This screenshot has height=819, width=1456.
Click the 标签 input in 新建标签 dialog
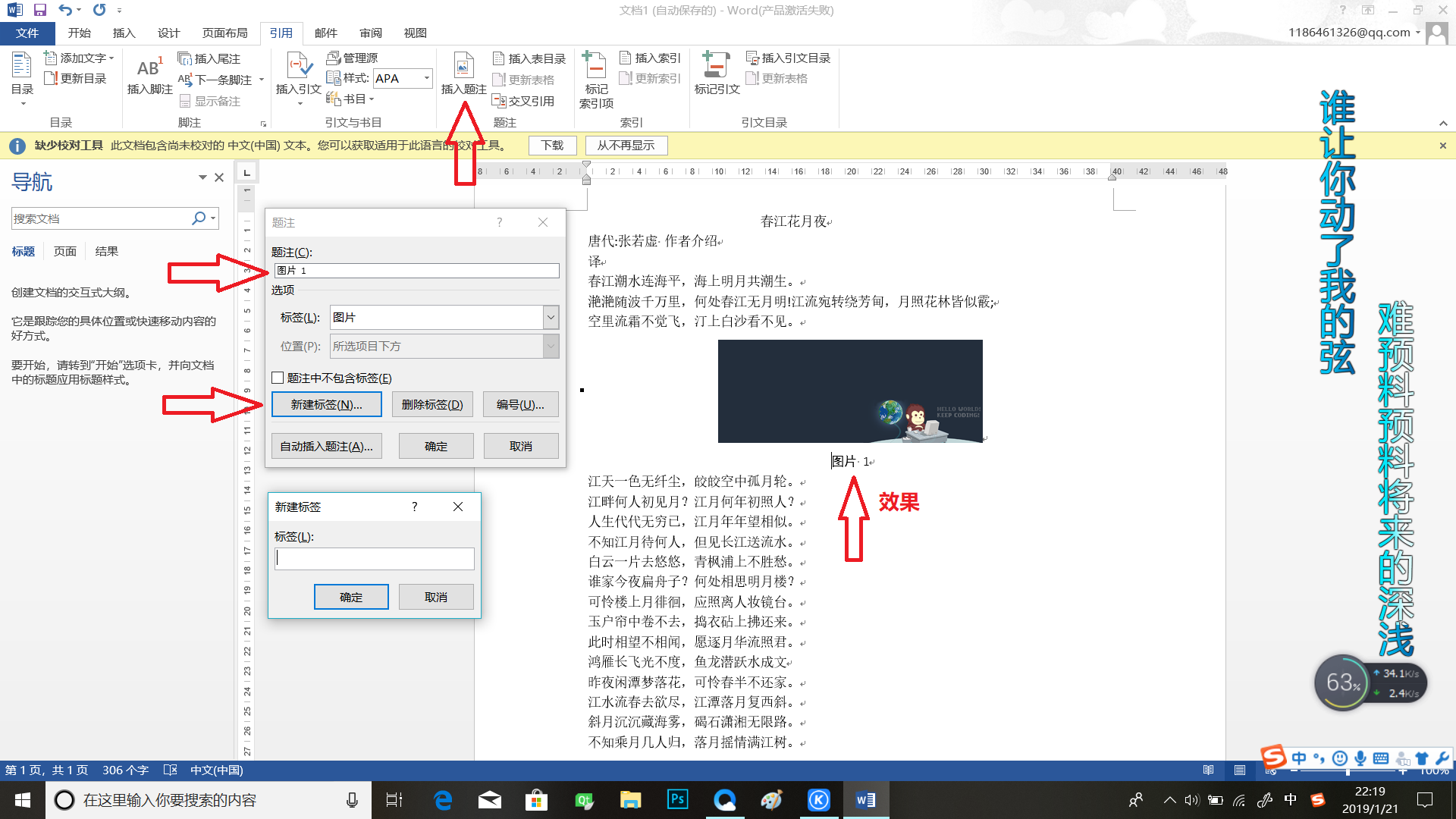[x=375, y=559]
